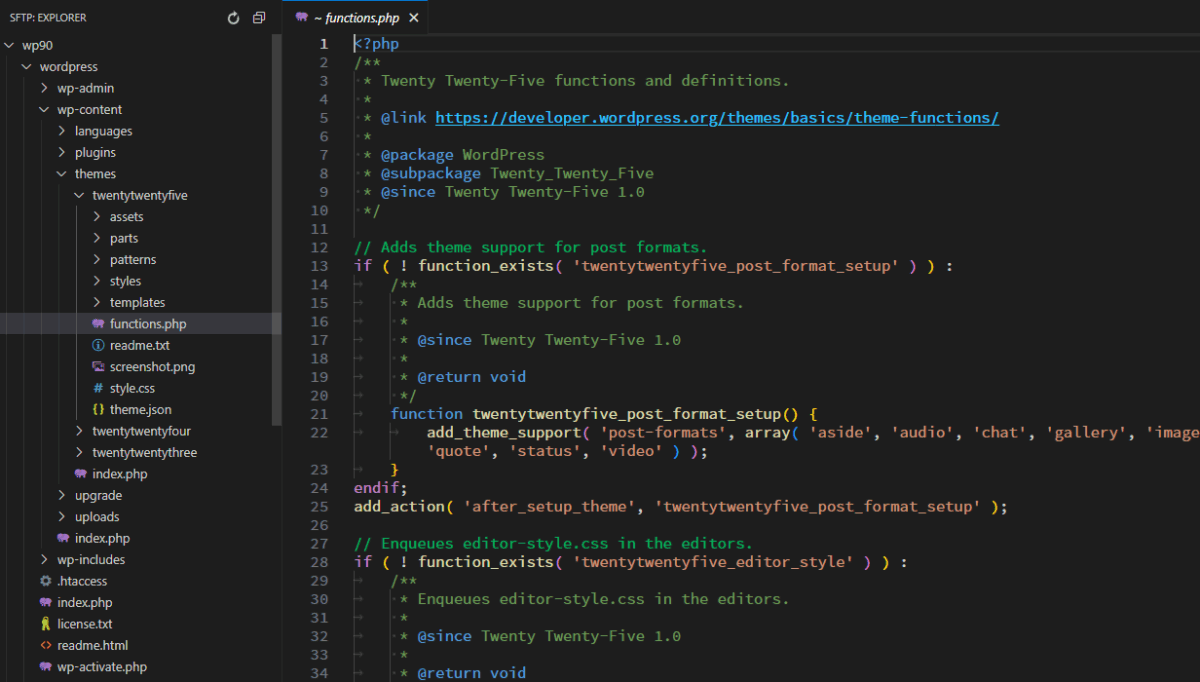Expand the uploads folder
Screen dimensions: 1200x682
[x=63, y=517]
